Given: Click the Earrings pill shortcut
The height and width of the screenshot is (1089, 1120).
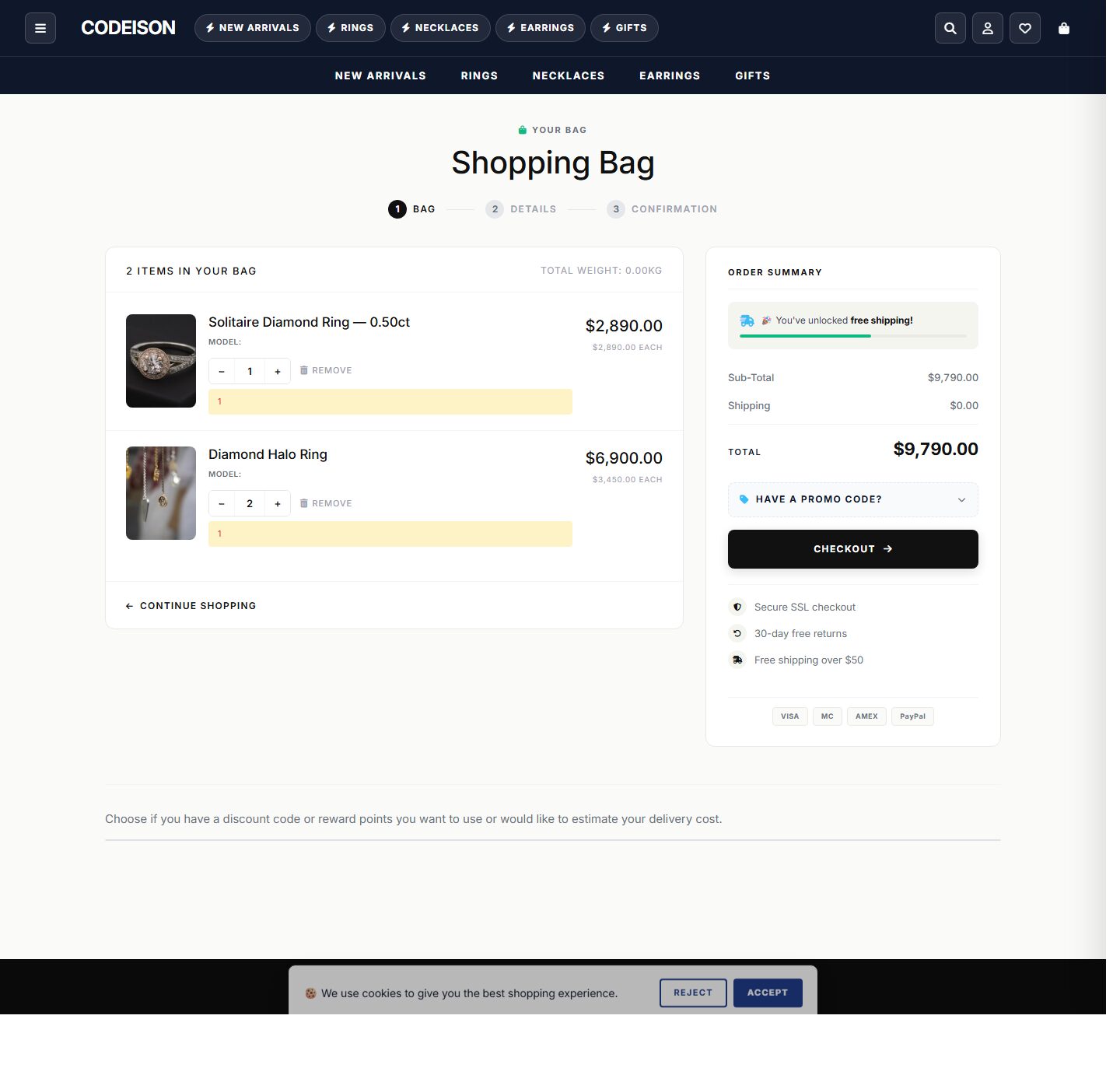Looking at the screenshot, I should point(541,28).
